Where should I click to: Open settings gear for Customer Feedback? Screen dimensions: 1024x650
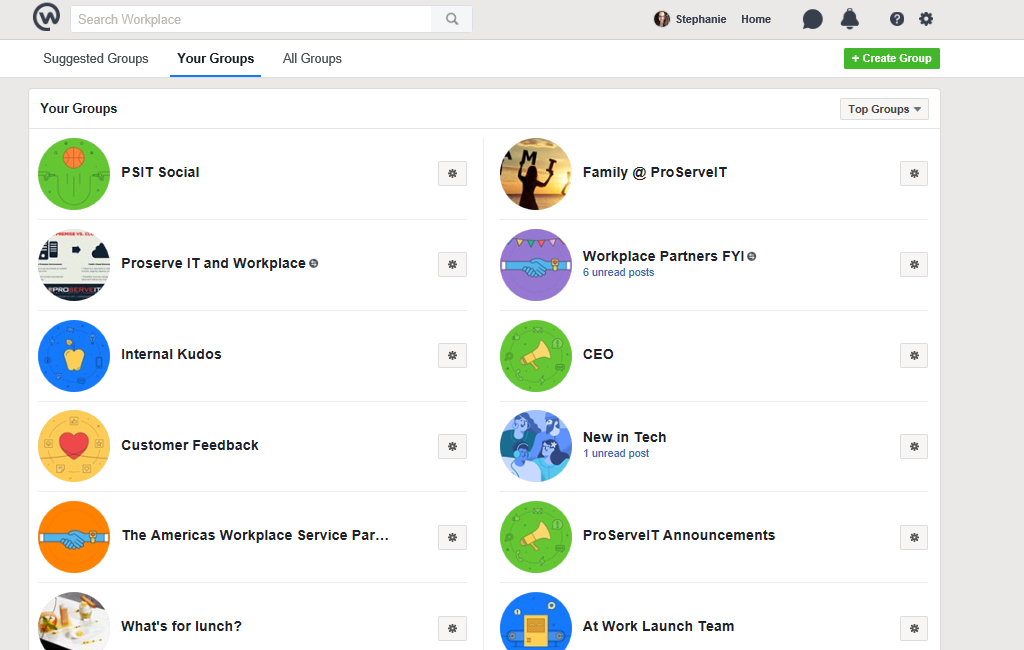(x=452, y=447)
